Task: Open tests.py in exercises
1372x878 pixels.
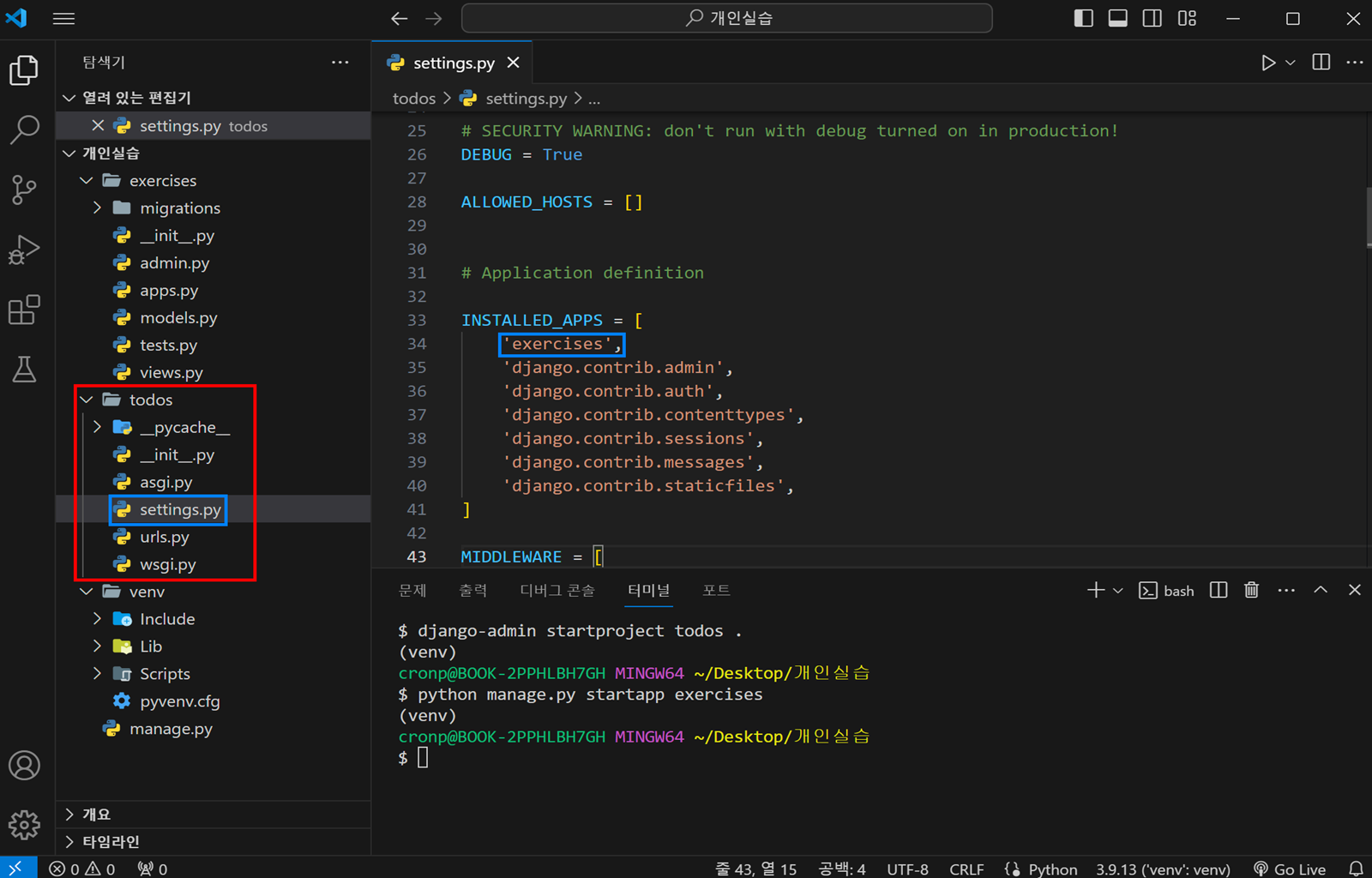Action: click(x=214, y=345)
